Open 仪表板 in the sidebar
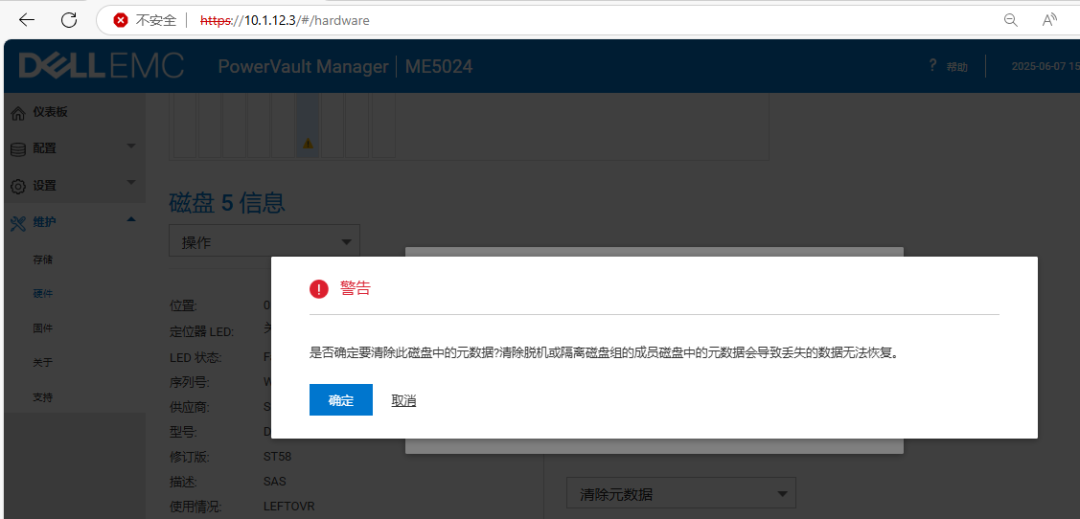The height and width of the screenshot is (519, 1080). tap(50, 113)
